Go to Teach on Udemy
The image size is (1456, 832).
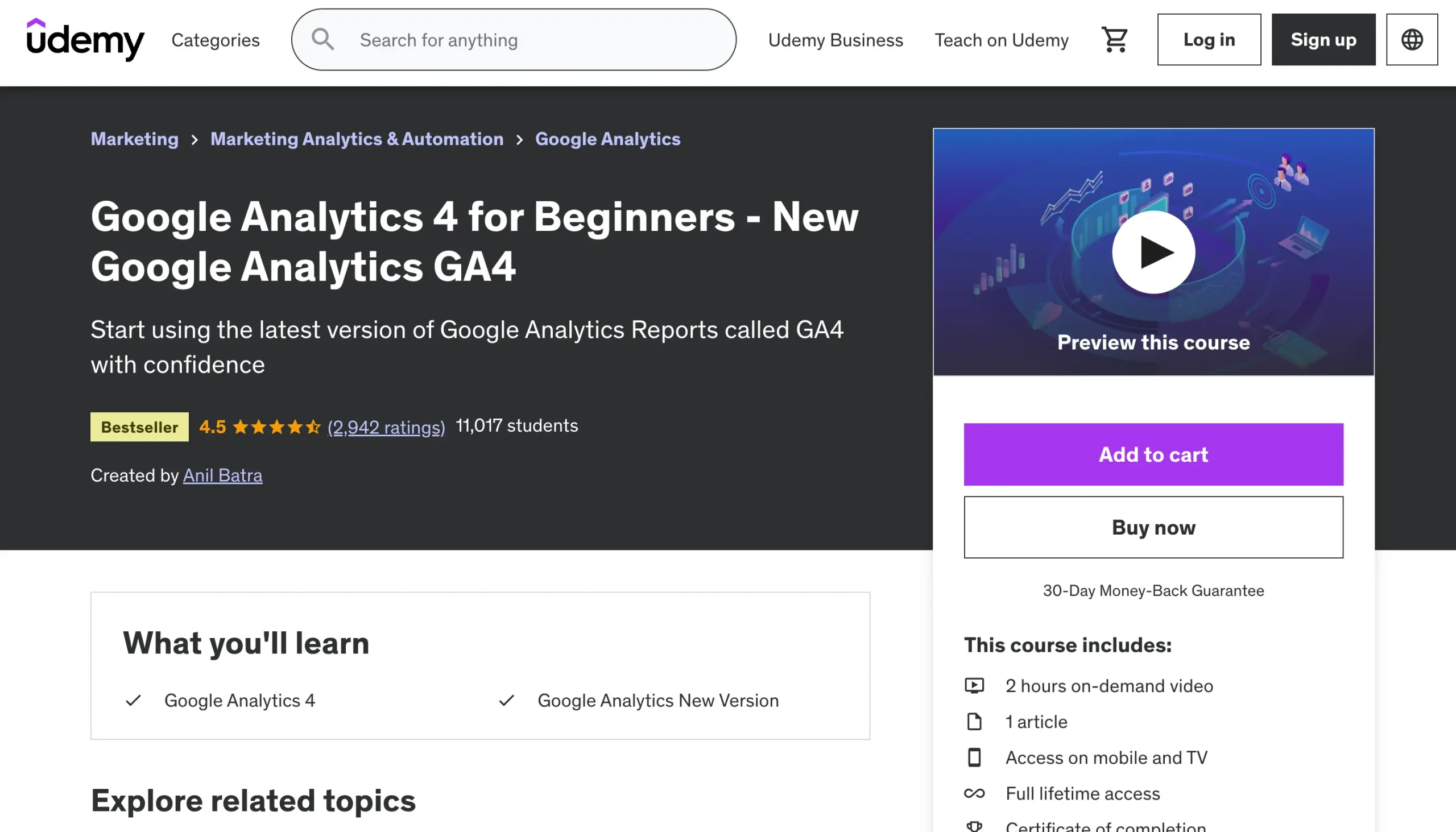pyautogui.click(x=1001, y=40)
